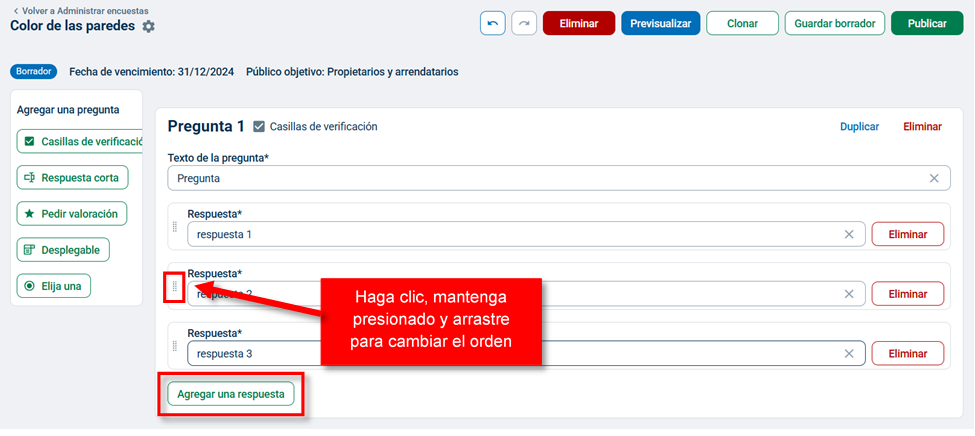This screenshot has width=975, height=436.
Task: Delete the survey with red Eliminar button
Action: (x=579, y=24)
